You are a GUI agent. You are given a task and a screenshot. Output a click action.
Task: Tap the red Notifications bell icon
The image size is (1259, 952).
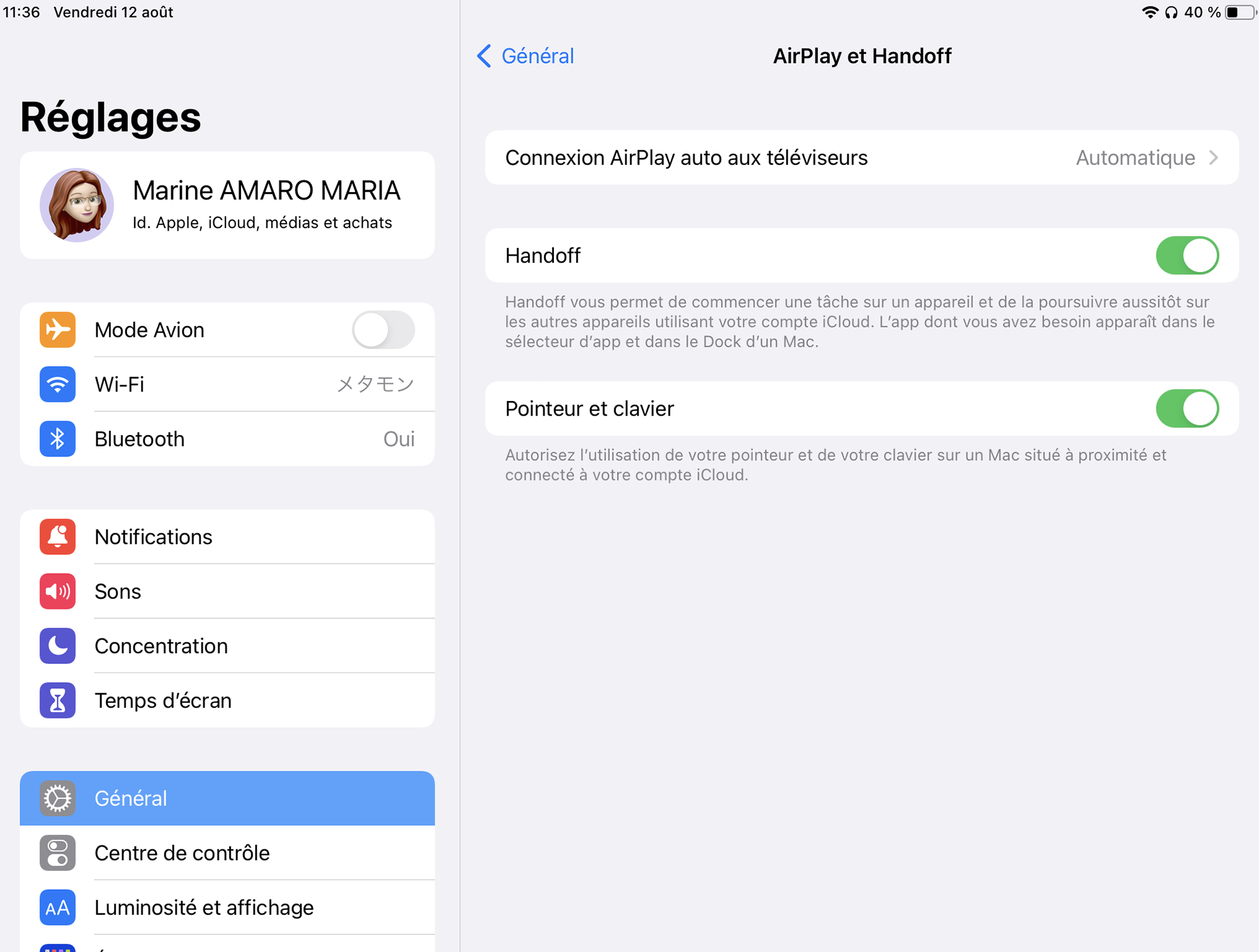(57, 537)
